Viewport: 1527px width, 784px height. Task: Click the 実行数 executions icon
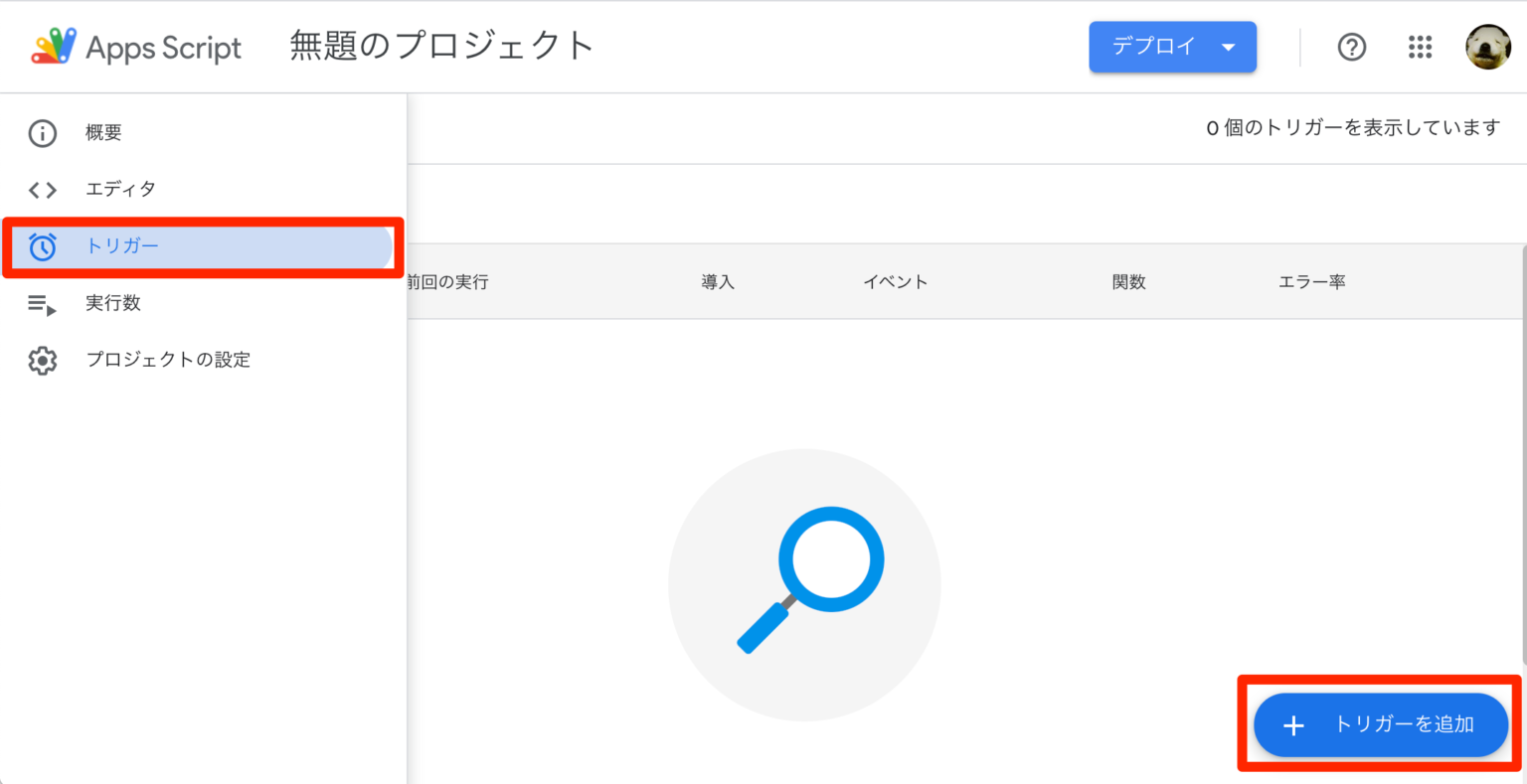click(x=43, y=303)
